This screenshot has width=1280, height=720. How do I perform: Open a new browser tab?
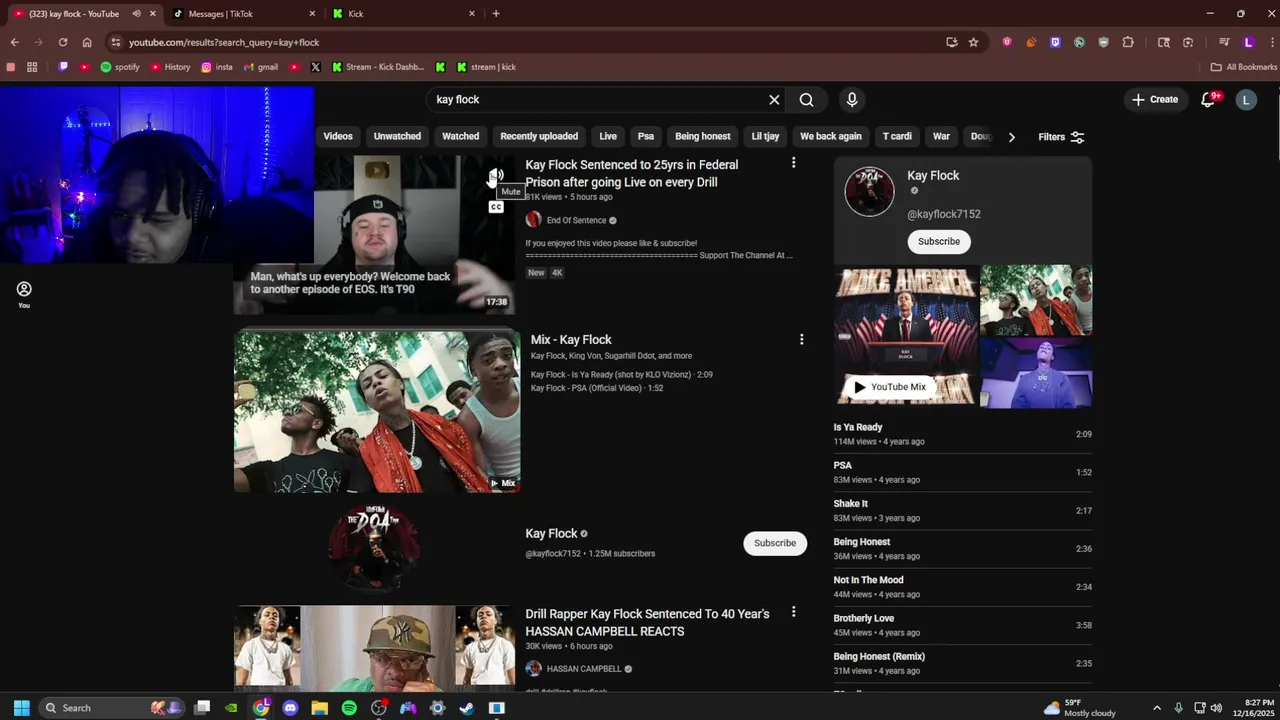pyautogui.click(x=496, y=14)
